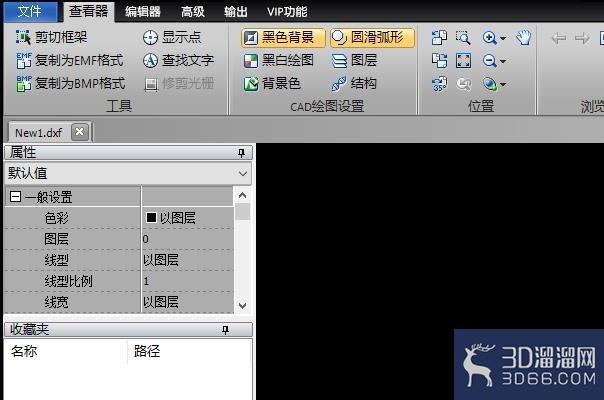Select the hand pan tool
The image size is (604, 400).
524,38
